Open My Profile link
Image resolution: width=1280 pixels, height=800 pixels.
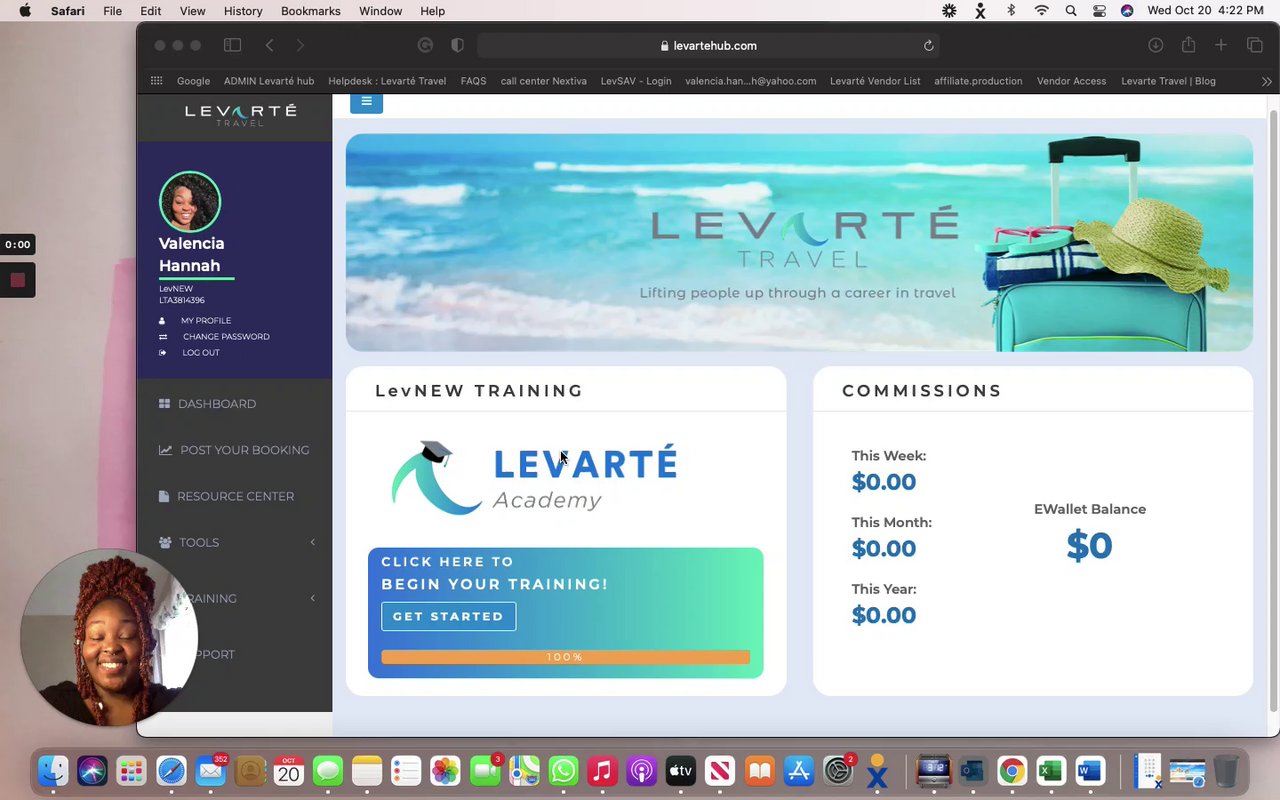(x=205, y=321)
